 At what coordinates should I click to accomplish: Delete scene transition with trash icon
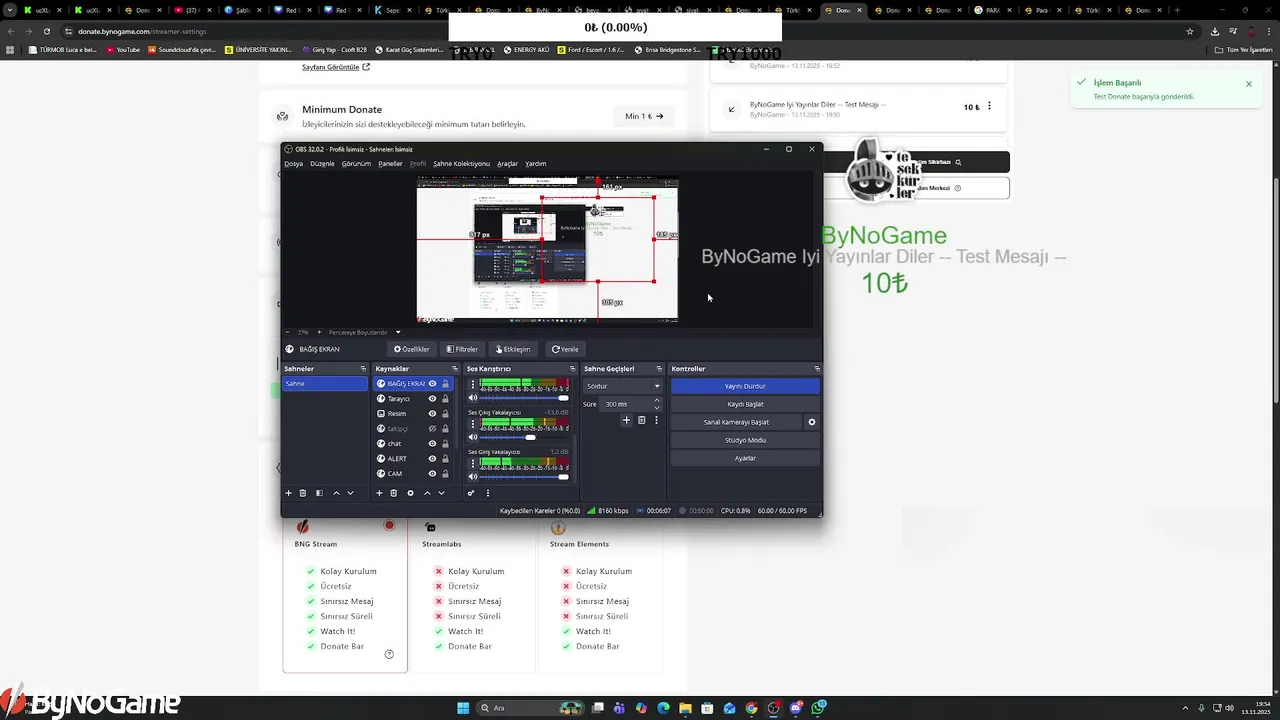(x=642, y=420)
